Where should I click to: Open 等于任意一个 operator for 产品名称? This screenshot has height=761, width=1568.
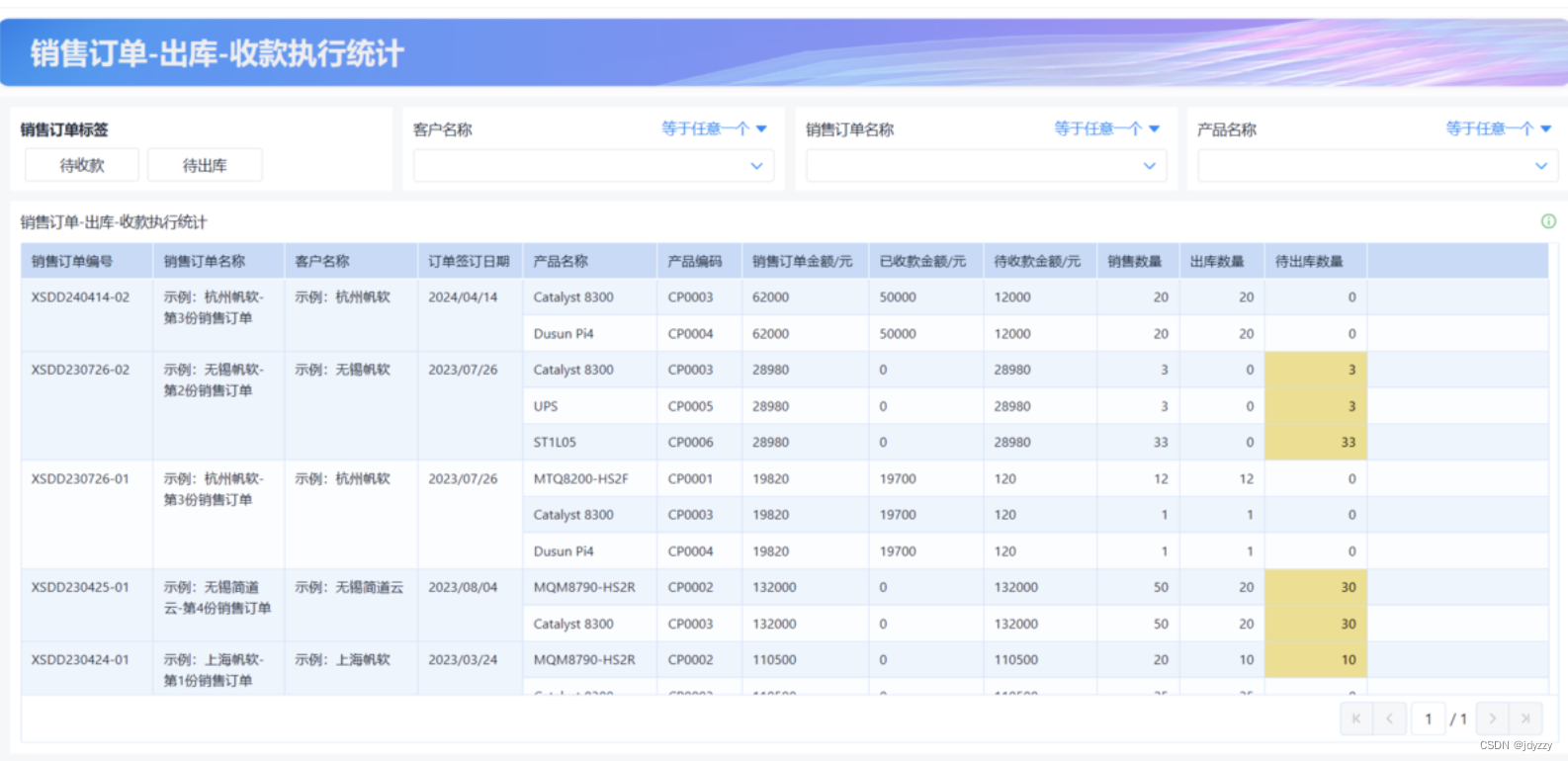[x=1499, y=128]
